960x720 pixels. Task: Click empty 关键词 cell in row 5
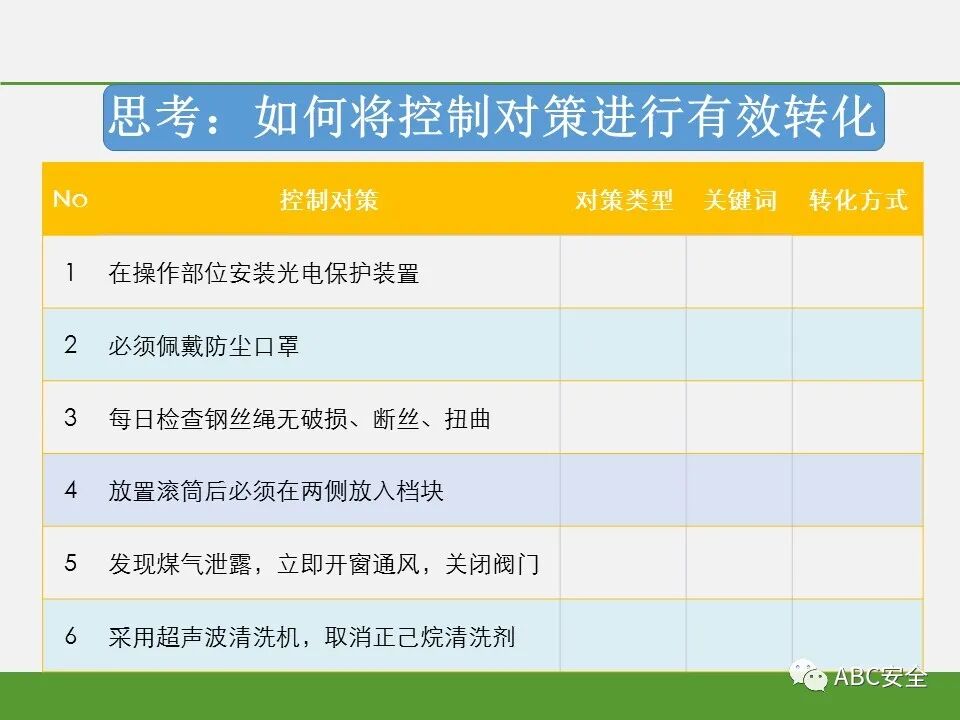pyautogui.click(x=740, y=563)
